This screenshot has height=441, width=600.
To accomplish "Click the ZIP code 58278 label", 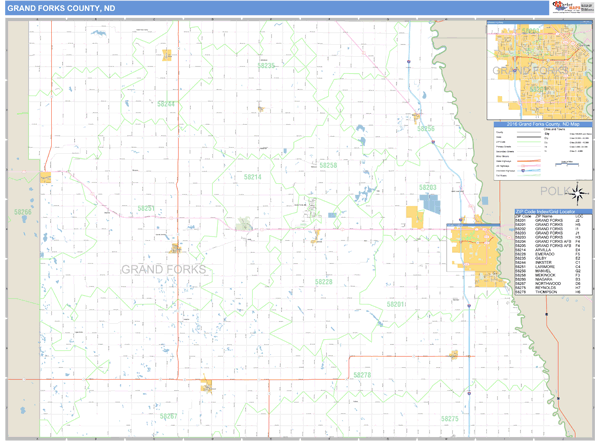I will [362, 374].
